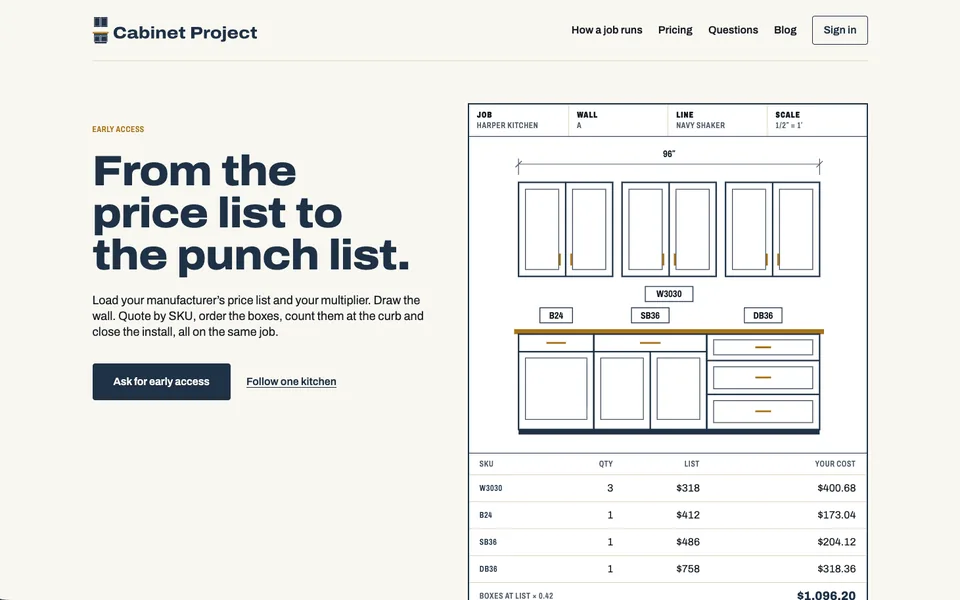Click the quantity 3 for W3030
This screenshot has height=600, width=960.
[610, 488]
